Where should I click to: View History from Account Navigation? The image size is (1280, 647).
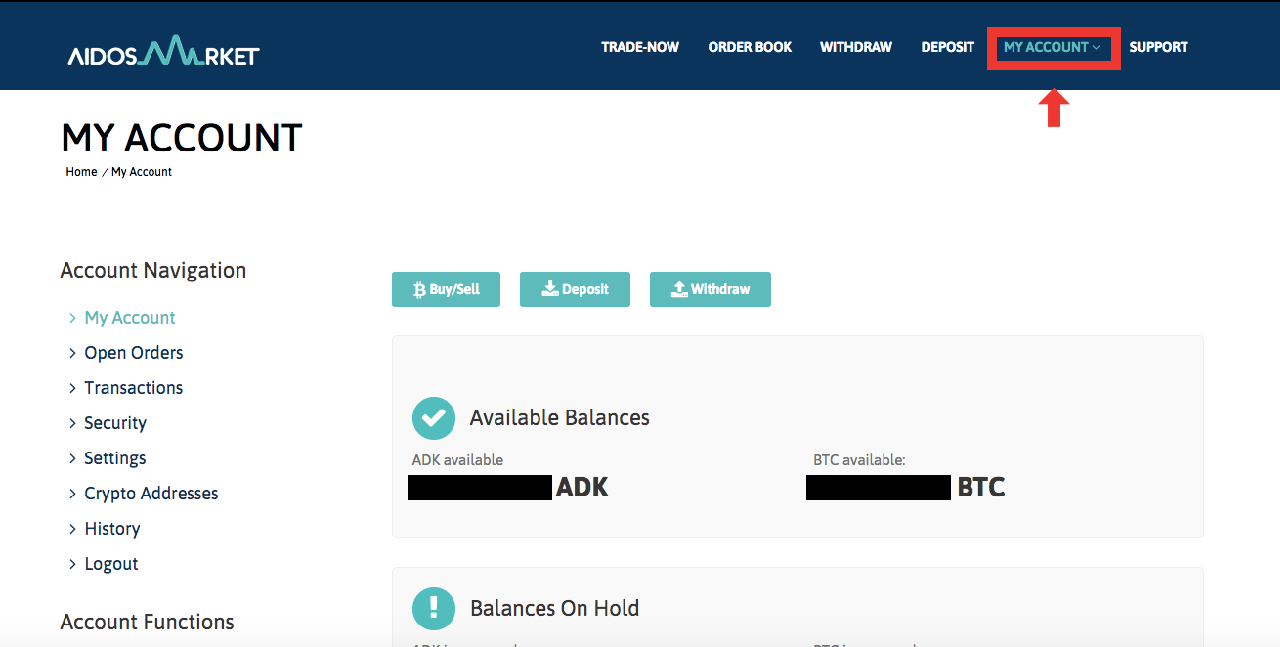pos(112,529)
